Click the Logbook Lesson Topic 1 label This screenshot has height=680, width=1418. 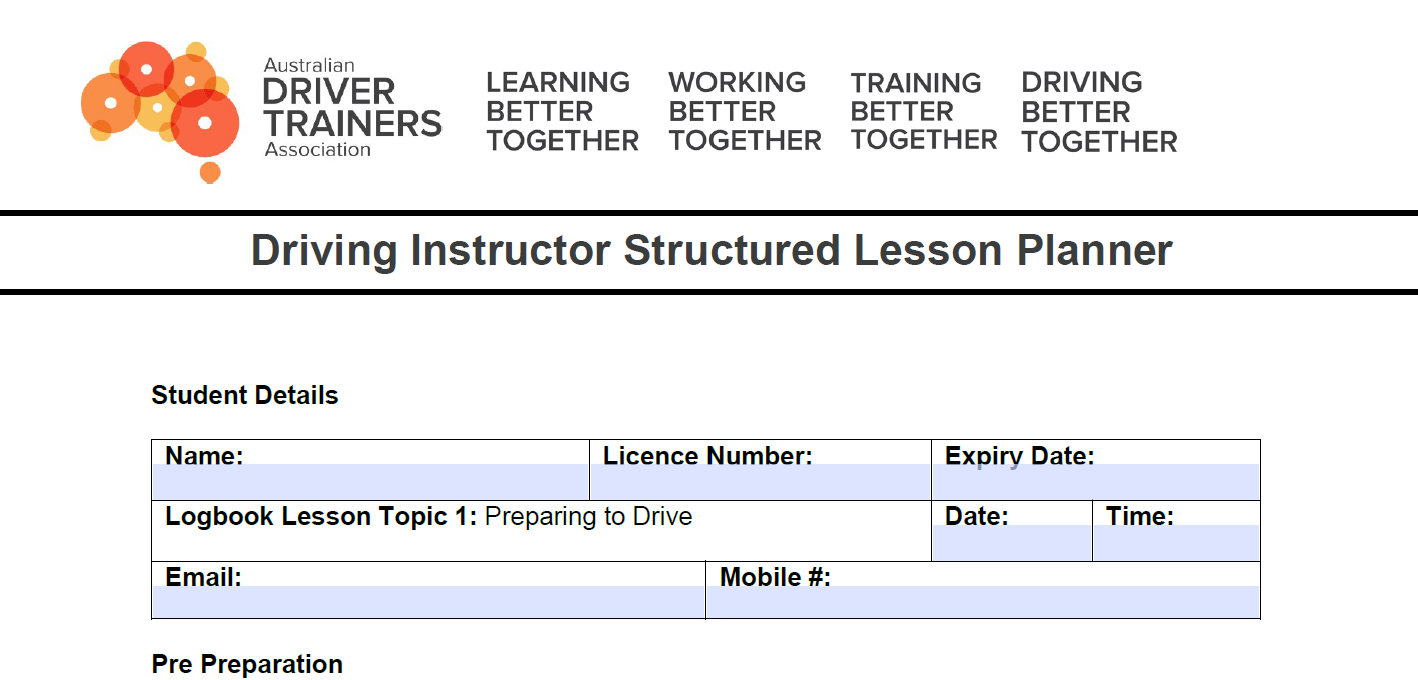(x=321, y=517)
